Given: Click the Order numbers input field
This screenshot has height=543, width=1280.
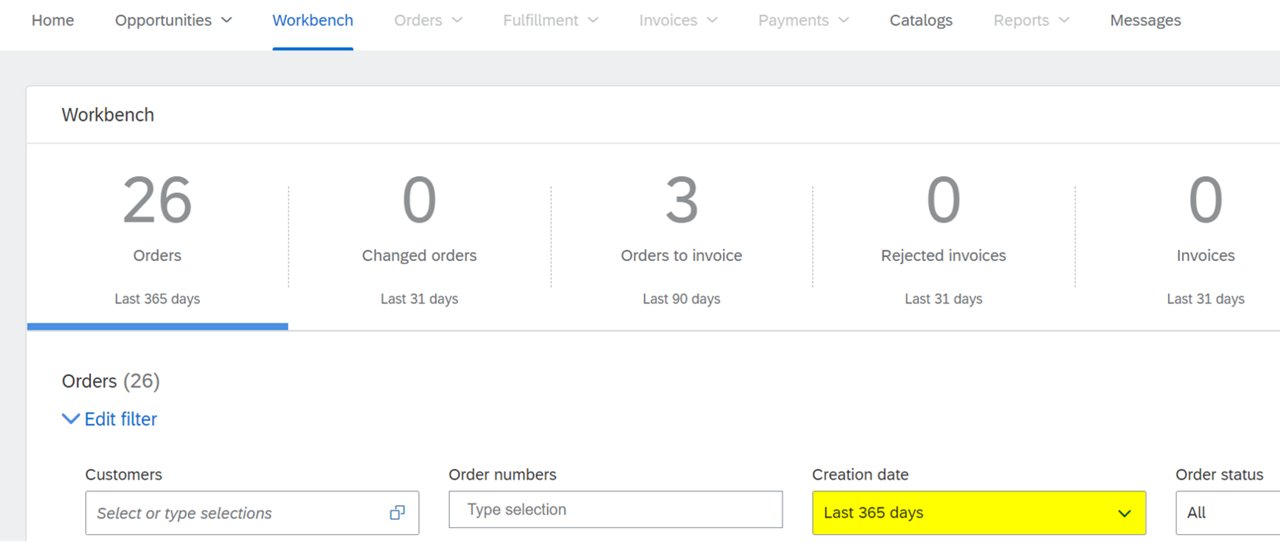Looking at the screenshot, I should coord(616,510).
